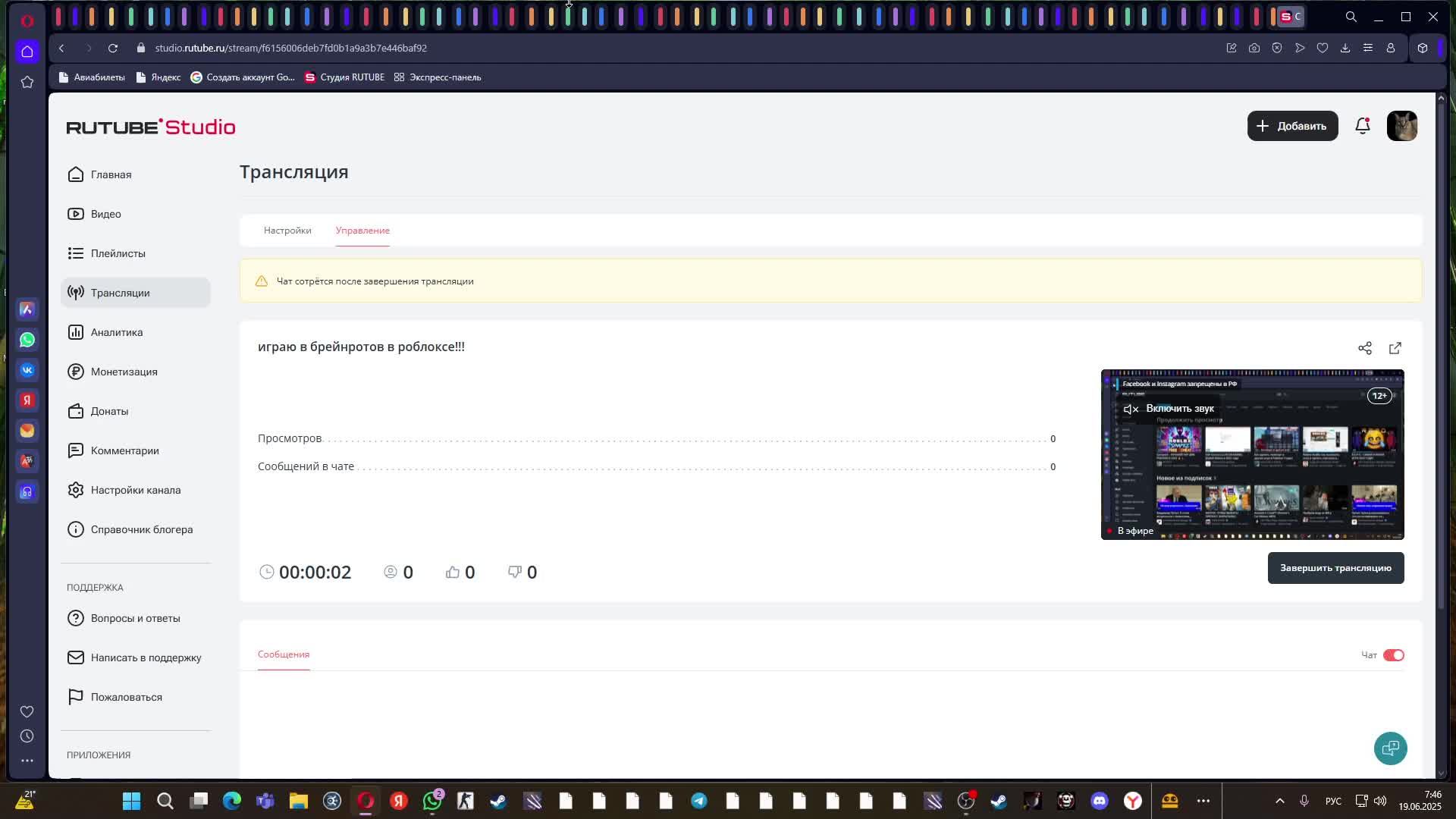Select the Трансляции sidebar item
The width and height of the screenshot is (1456, 819).
[135, 293]
